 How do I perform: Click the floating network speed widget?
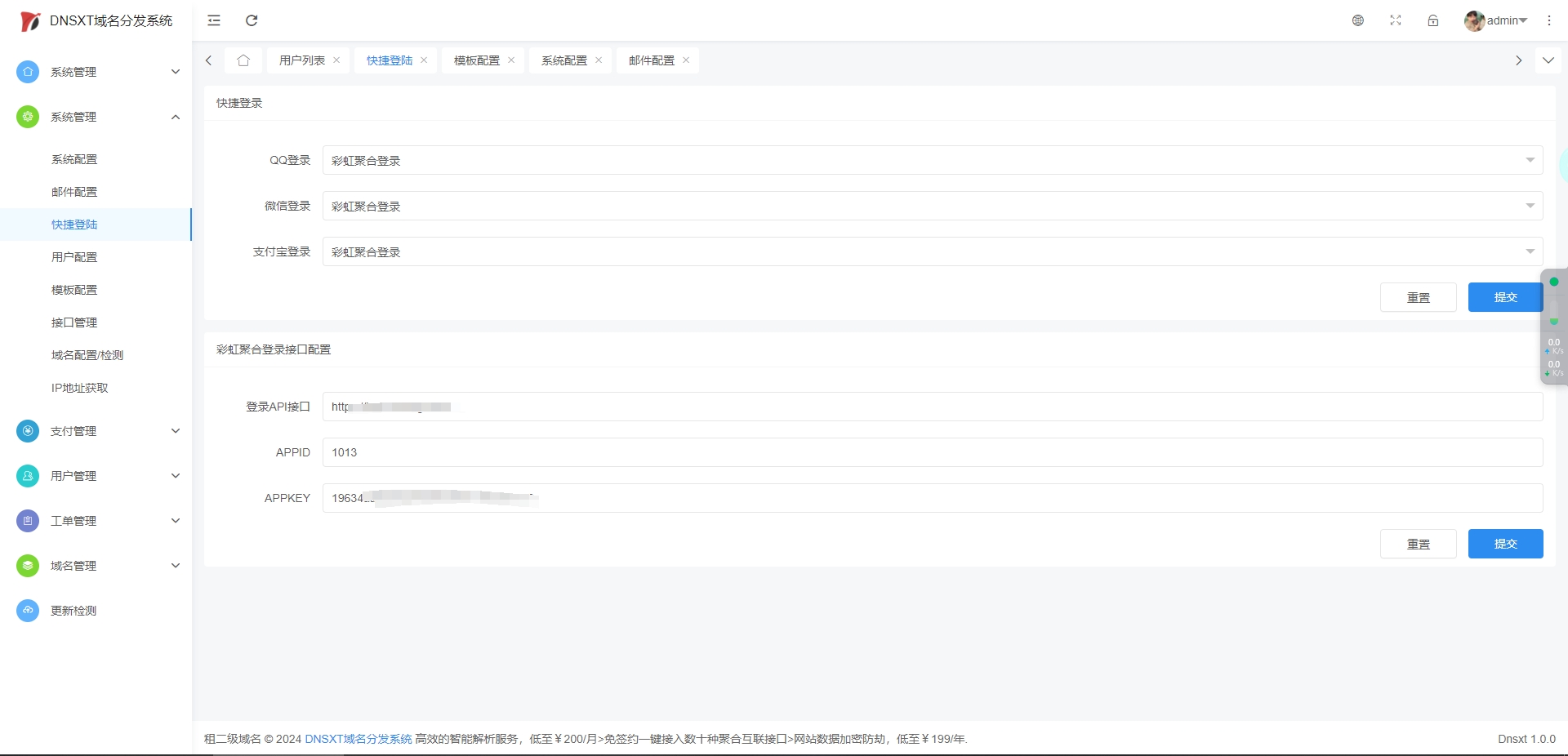1553,327
